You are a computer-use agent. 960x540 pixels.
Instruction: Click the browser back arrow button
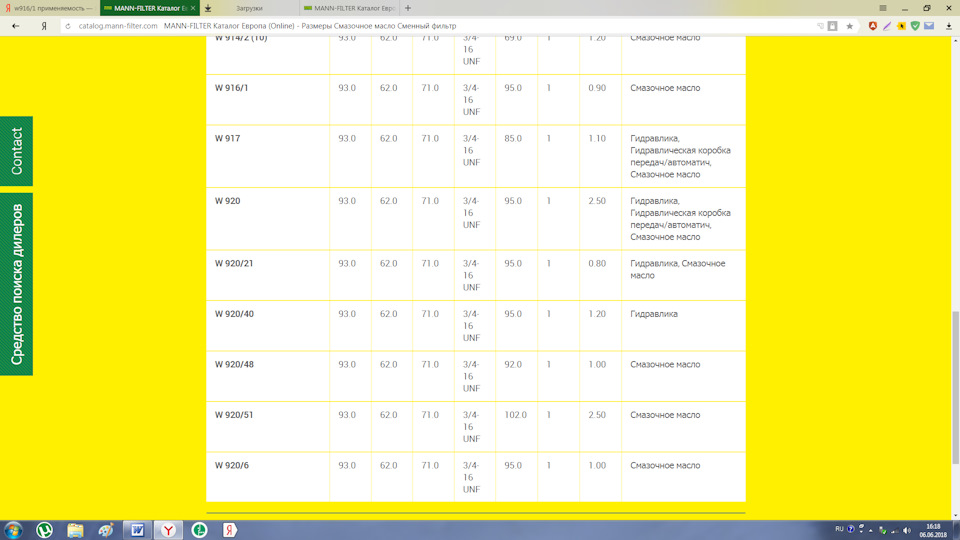tap(15, 26)
